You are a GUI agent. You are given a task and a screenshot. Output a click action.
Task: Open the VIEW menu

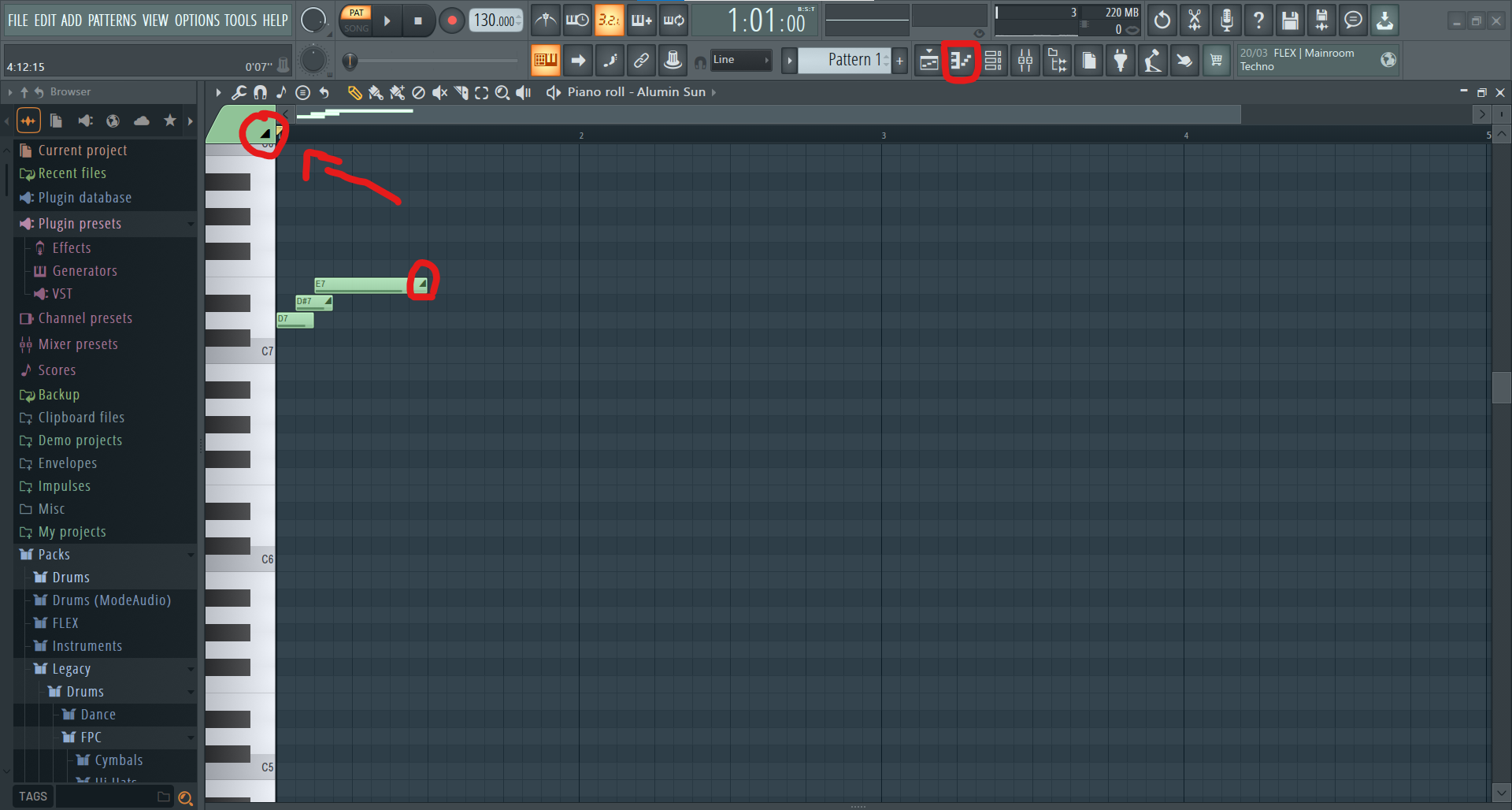[155, 20]
